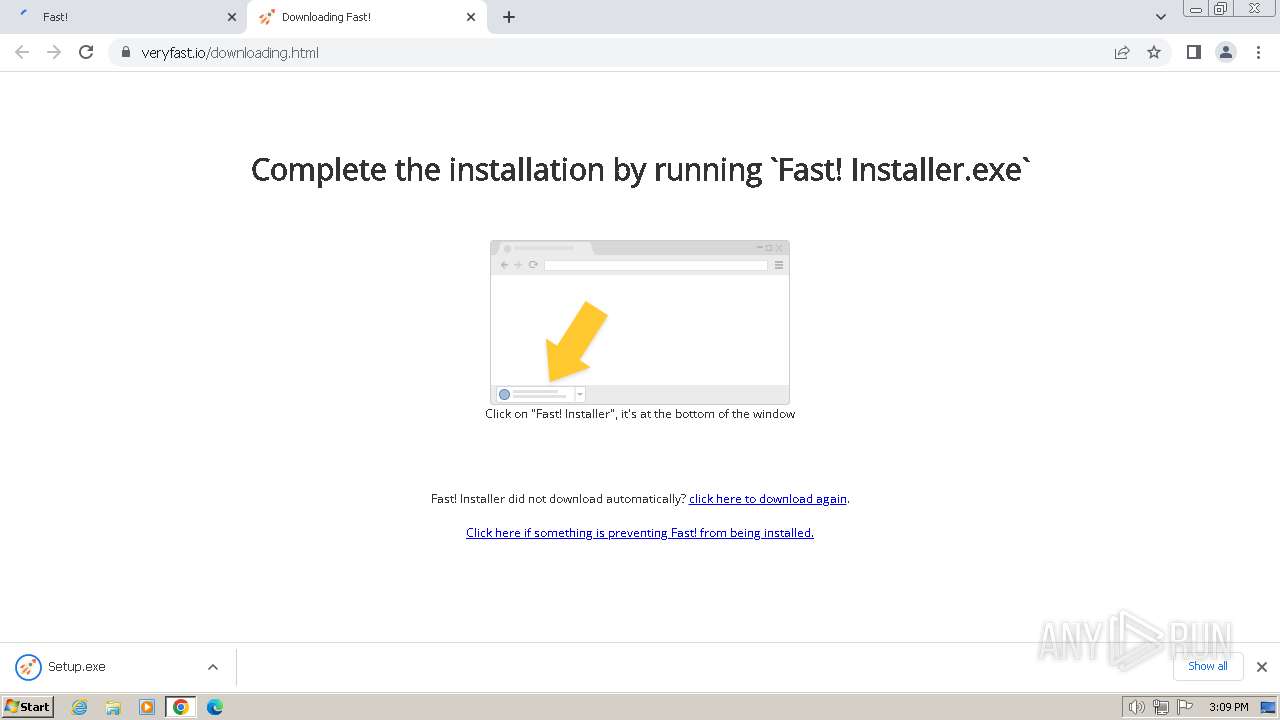Open the 'something is preventing Fast!' help link
1280x720 pixels.
pos(640,533)
